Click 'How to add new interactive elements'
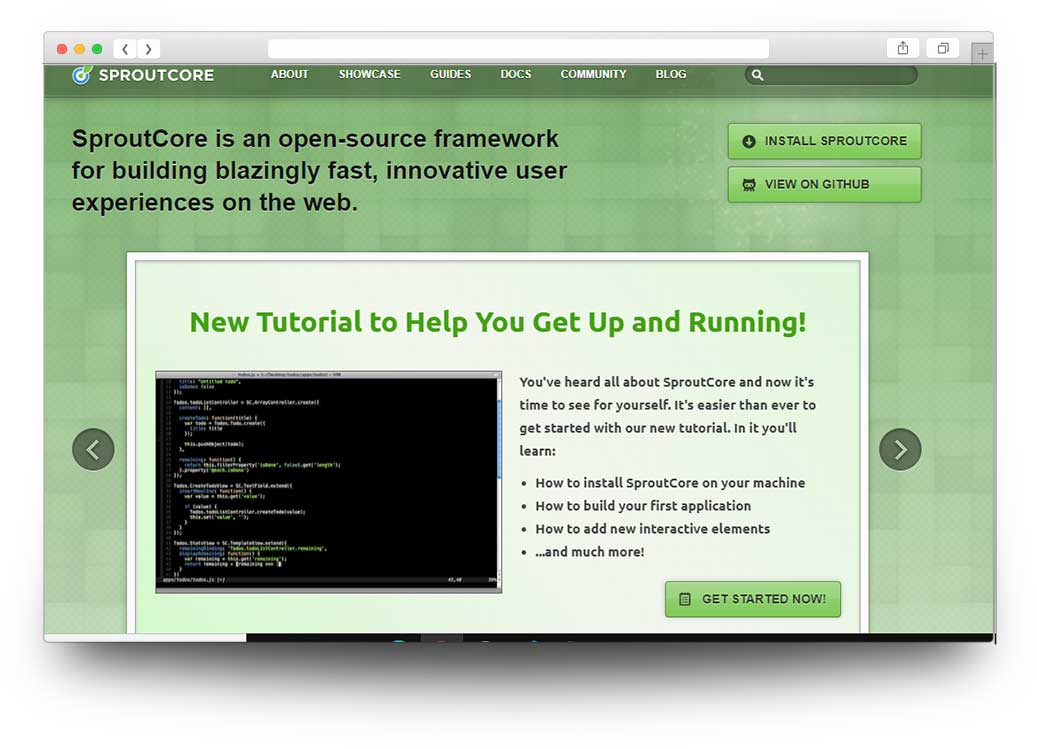This screenshot has height=749, width=1037. tap(652, 529)
